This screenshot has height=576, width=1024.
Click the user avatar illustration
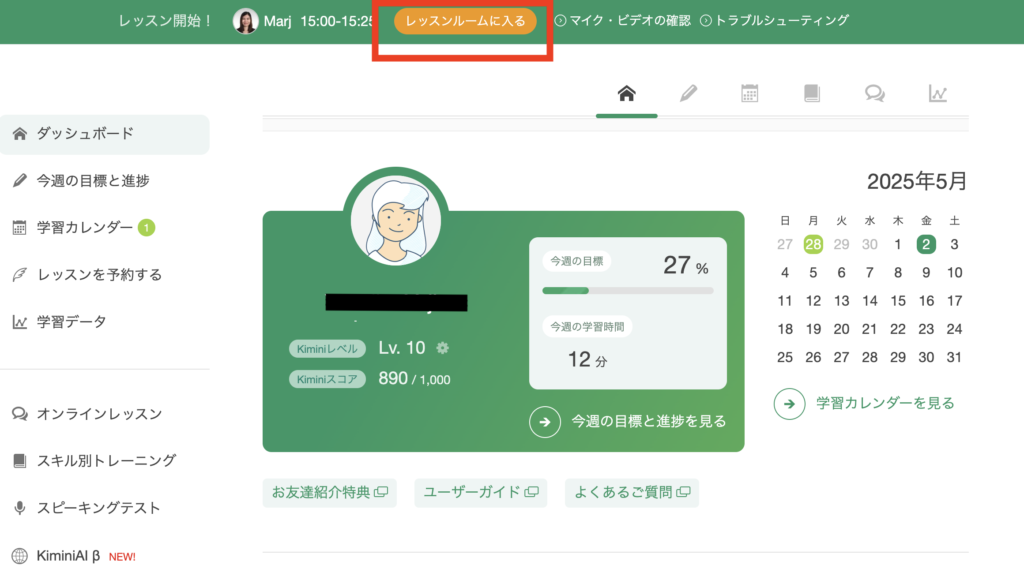coord(396,221)
